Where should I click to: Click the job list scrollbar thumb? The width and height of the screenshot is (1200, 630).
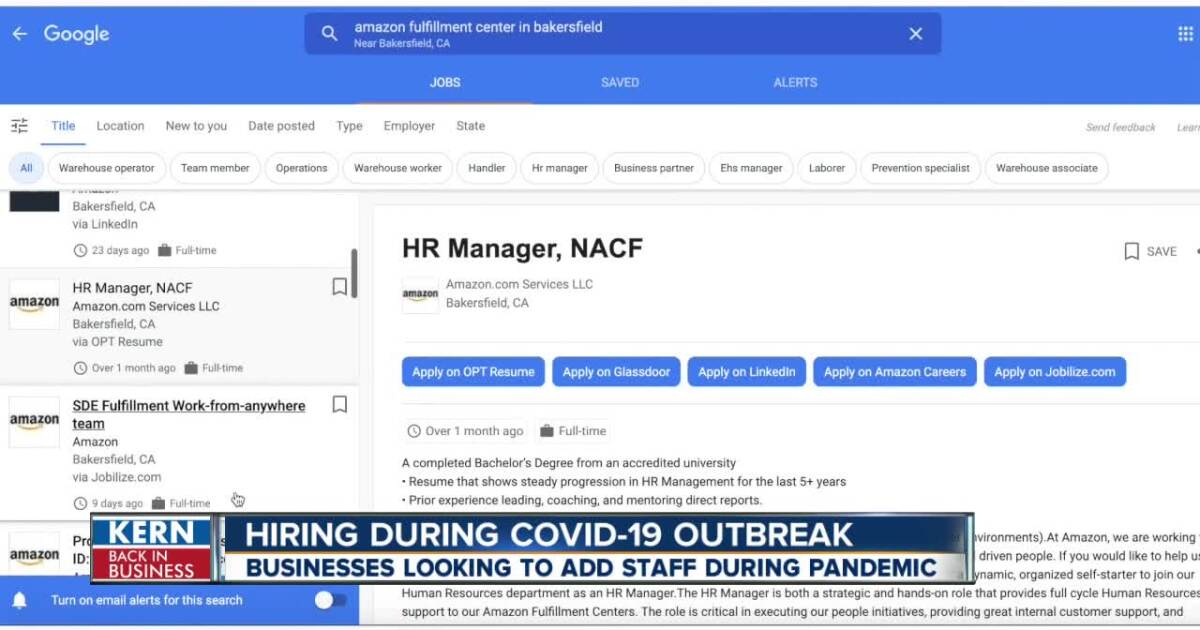coord(354,274)
